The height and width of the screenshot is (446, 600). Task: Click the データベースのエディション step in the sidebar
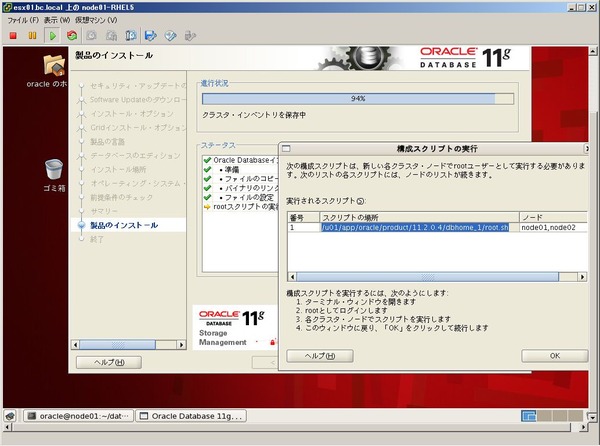pyautogui.click(x=135, y=156)
